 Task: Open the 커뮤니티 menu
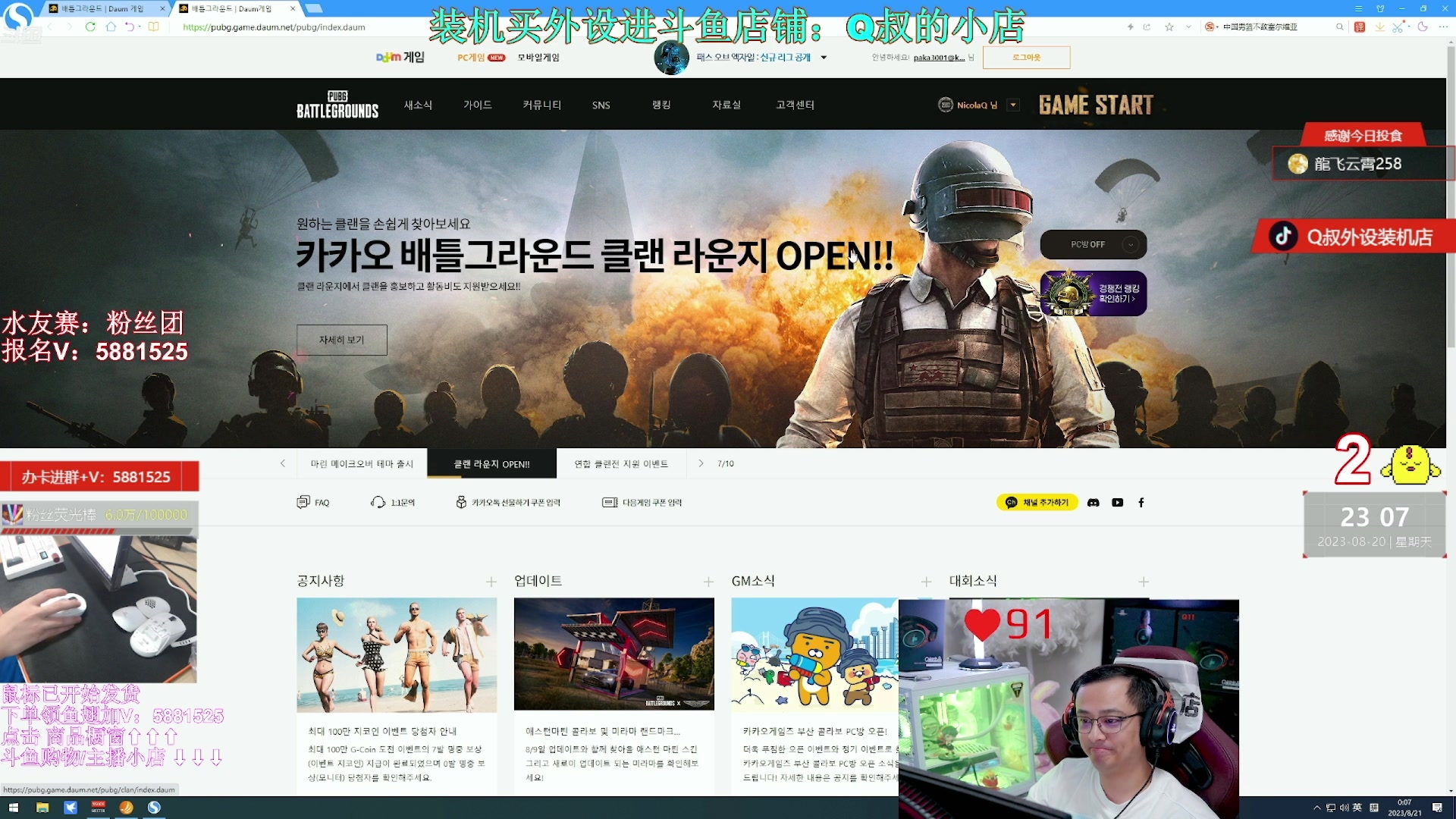click(x=541, y=105)
